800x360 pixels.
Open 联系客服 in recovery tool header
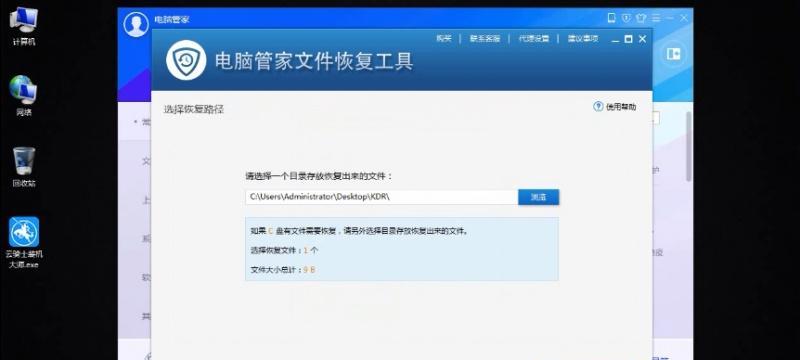[x=485, y=38]
